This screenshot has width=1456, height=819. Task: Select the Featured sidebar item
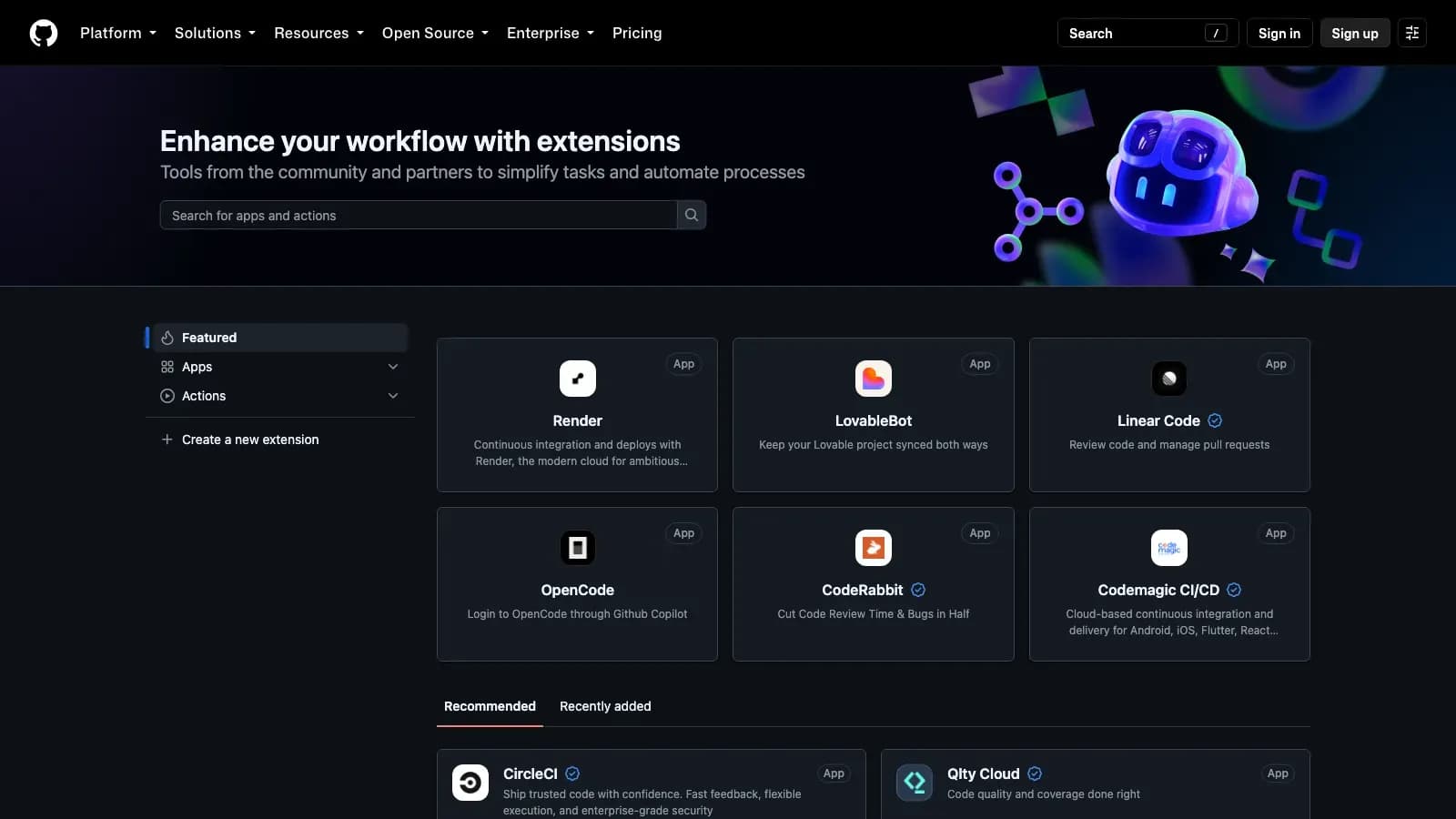280,338
